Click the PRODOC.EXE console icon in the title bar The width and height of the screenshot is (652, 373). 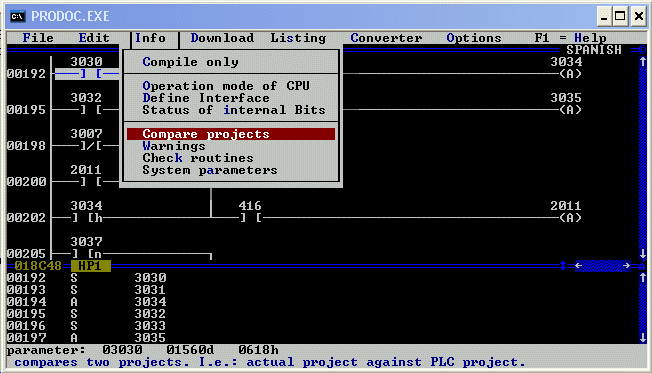17,16
